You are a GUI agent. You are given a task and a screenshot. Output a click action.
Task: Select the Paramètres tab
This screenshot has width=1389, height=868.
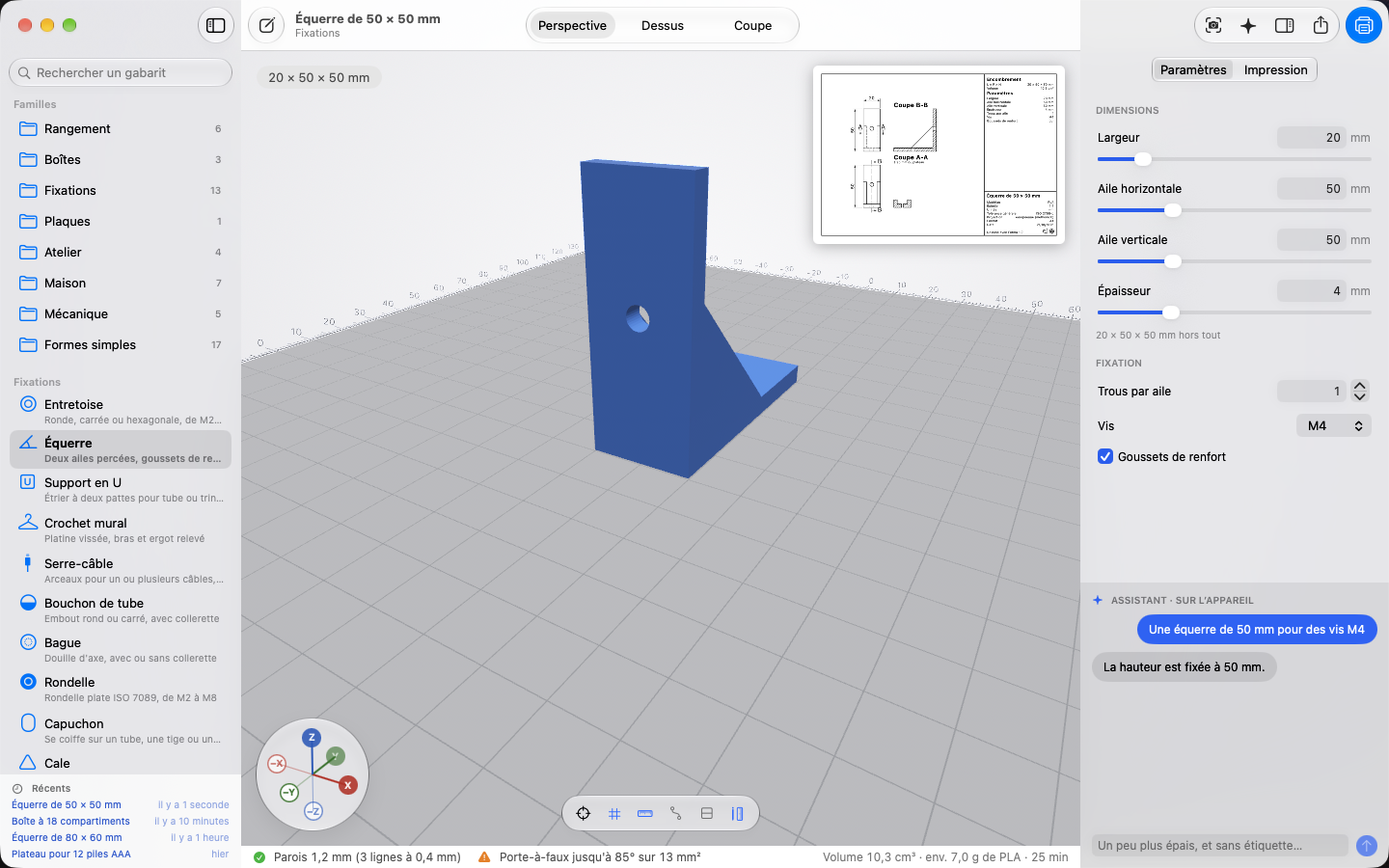pos(1193,69)
